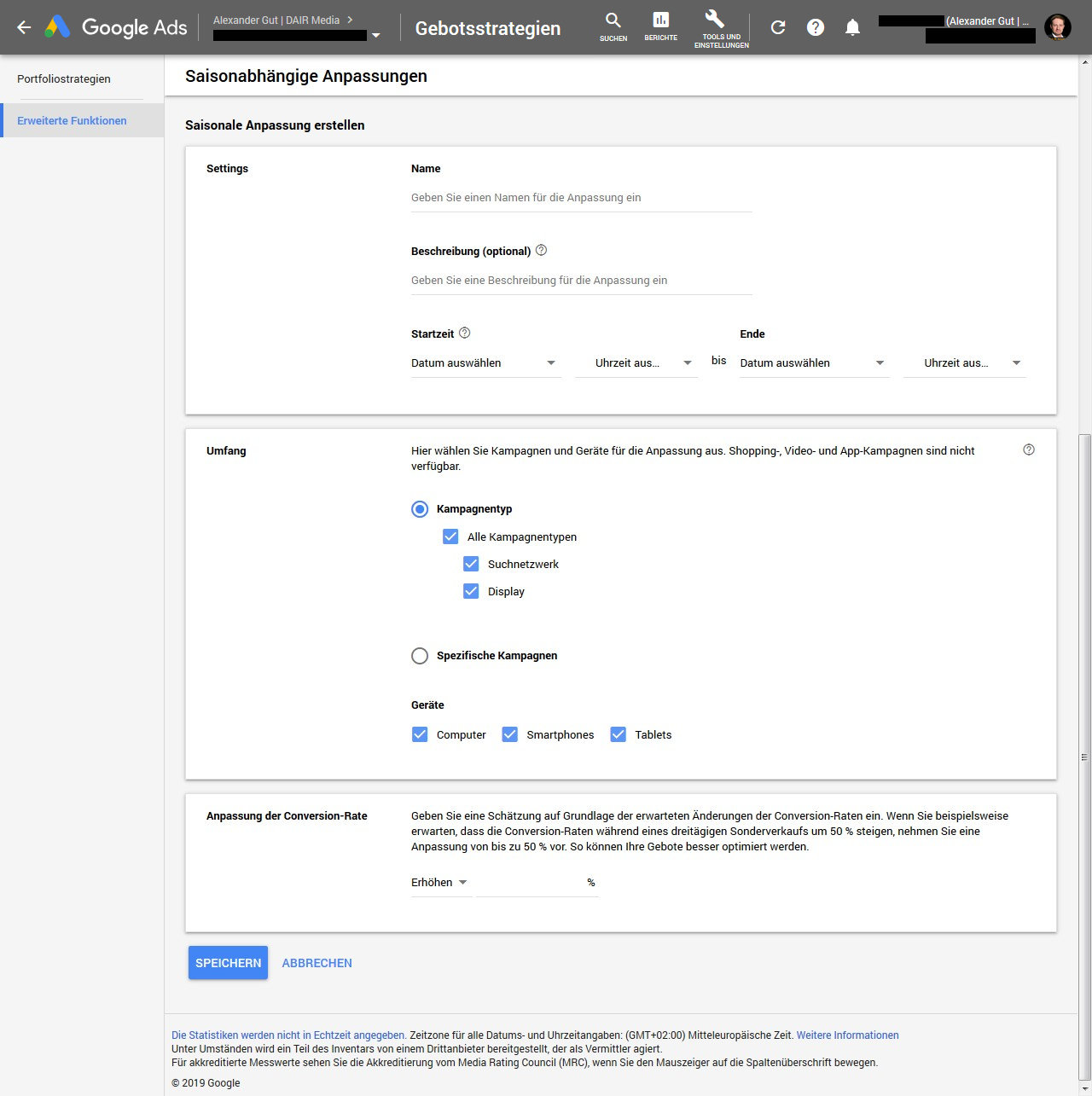
Task: Click into the Name input field
Action: [581, 198]
